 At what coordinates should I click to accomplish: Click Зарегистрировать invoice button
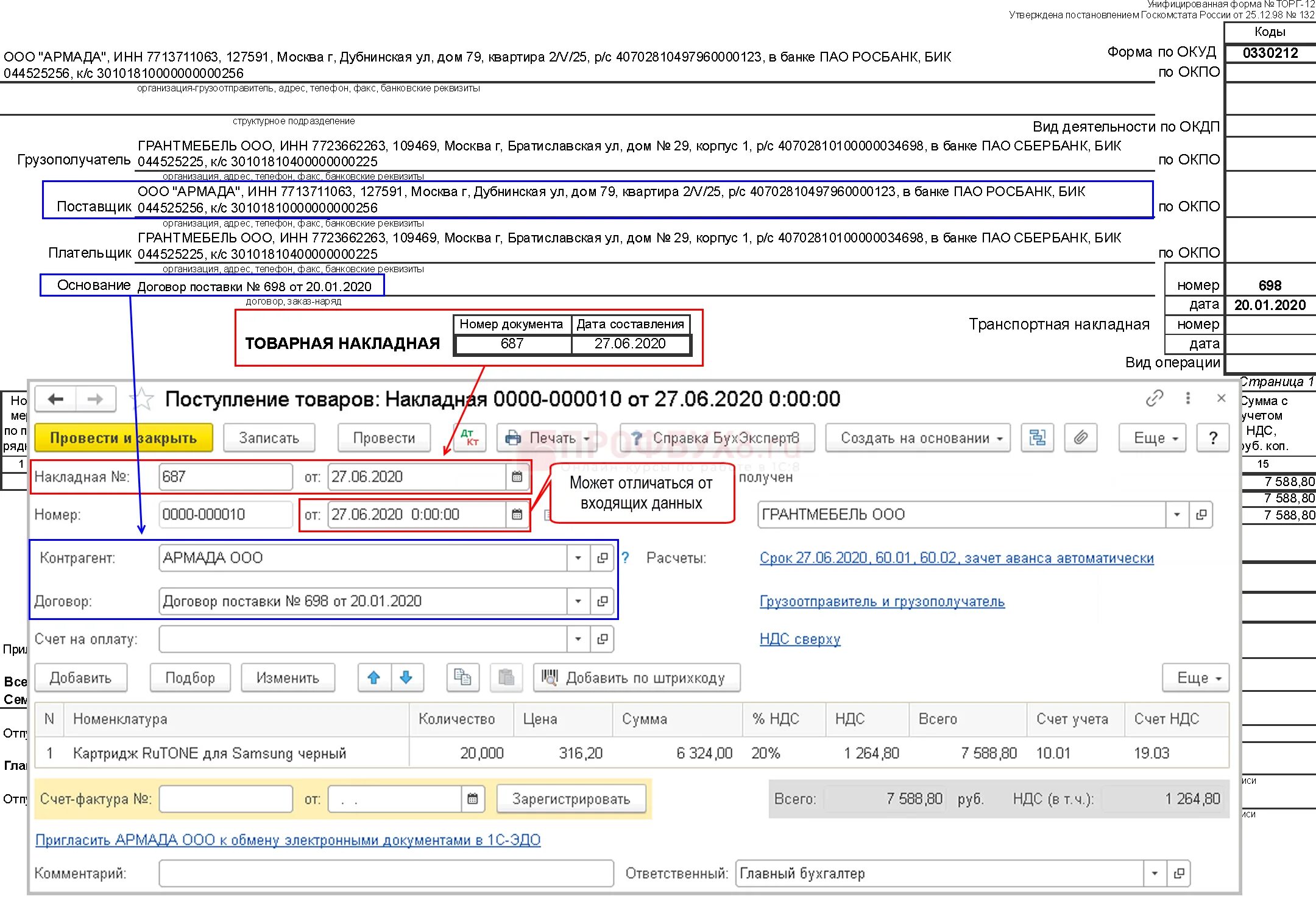(571, 799)
